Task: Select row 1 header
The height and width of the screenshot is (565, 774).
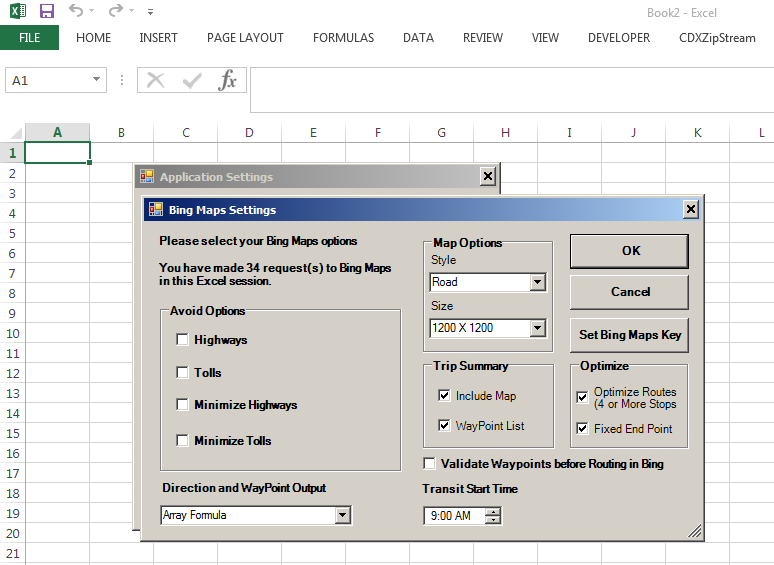Action: pos(12,152)
